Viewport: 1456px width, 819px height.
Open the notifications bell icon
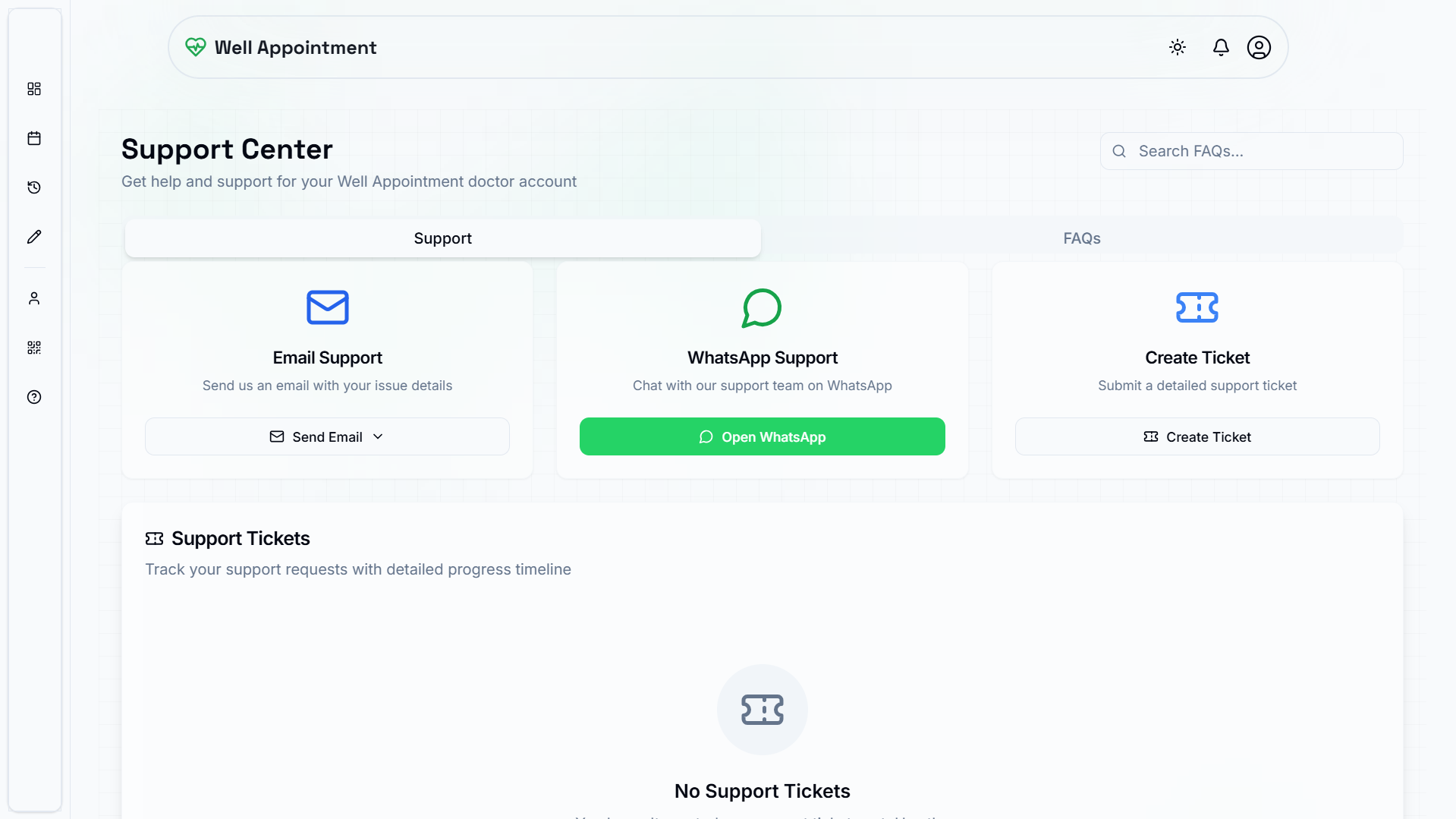point(1221,47)
